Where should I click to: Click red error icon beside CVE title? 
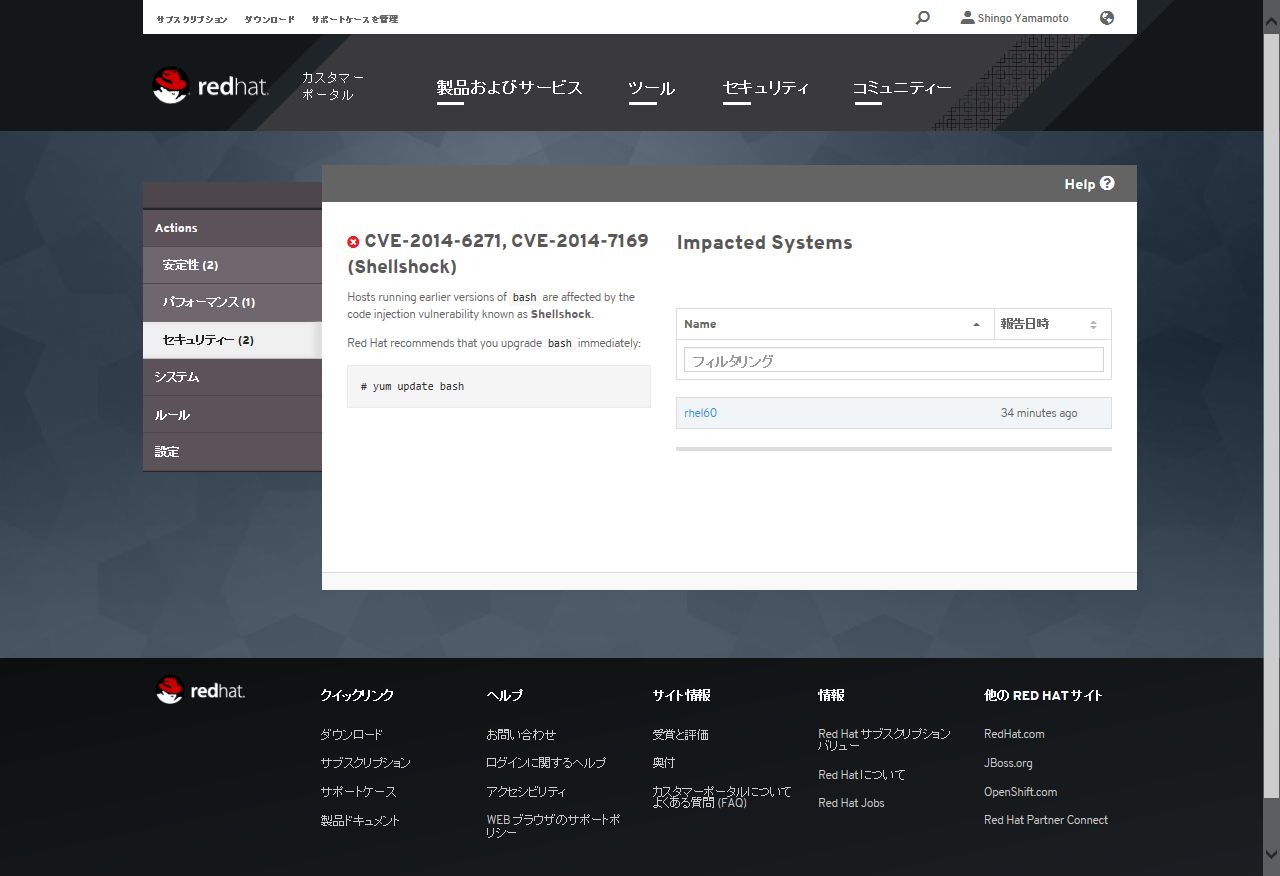click(353, 242)
